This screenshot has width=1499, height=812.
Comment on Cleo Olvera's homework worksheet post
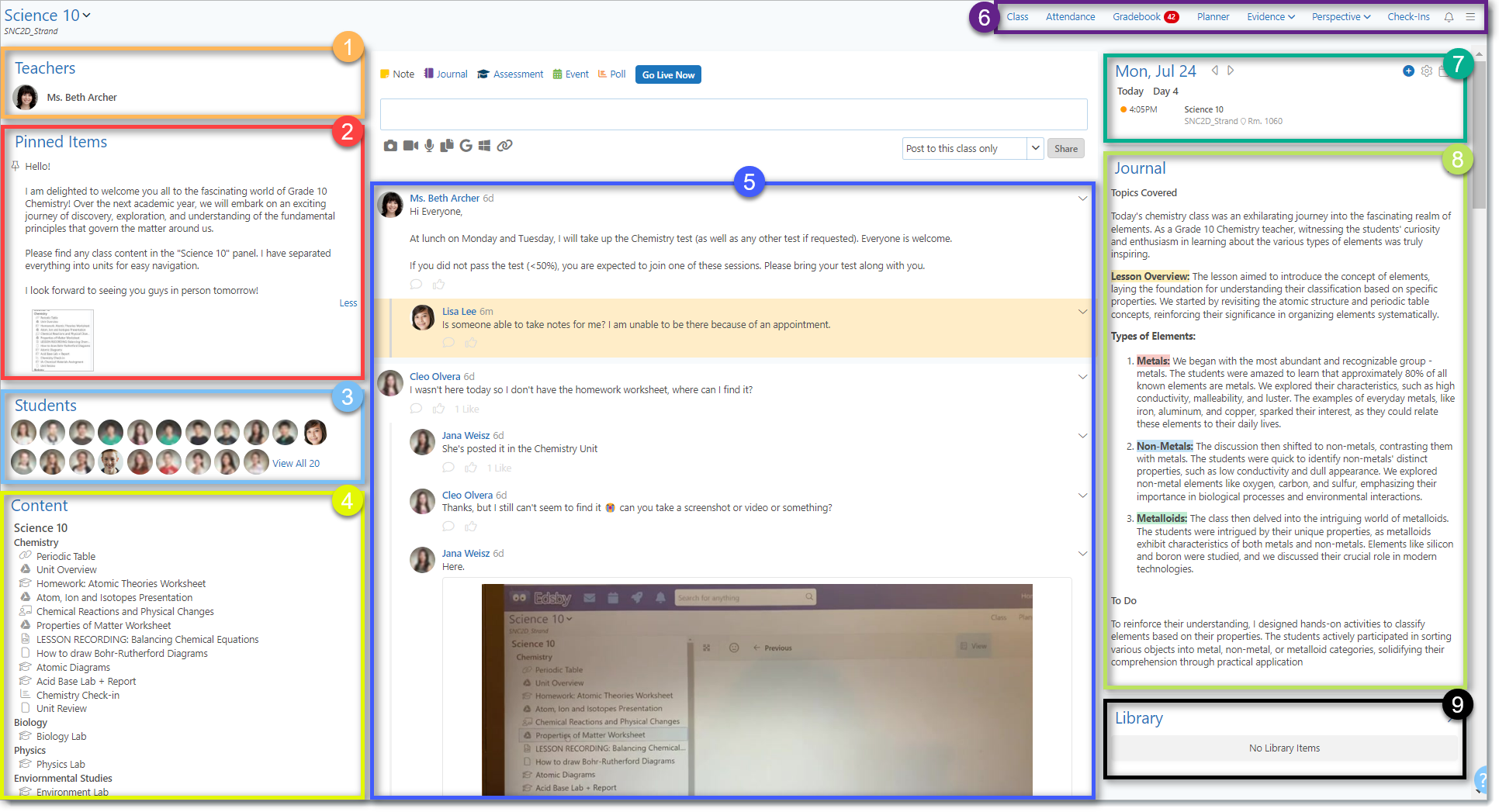coord(416,409)
